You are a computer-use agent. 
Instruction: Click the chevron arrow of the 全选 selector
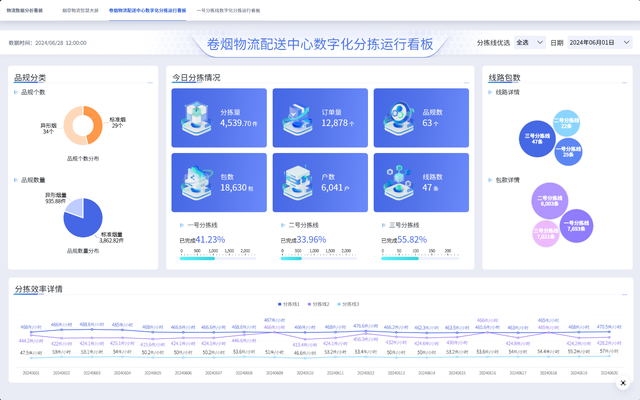click(x=540, y=42)
